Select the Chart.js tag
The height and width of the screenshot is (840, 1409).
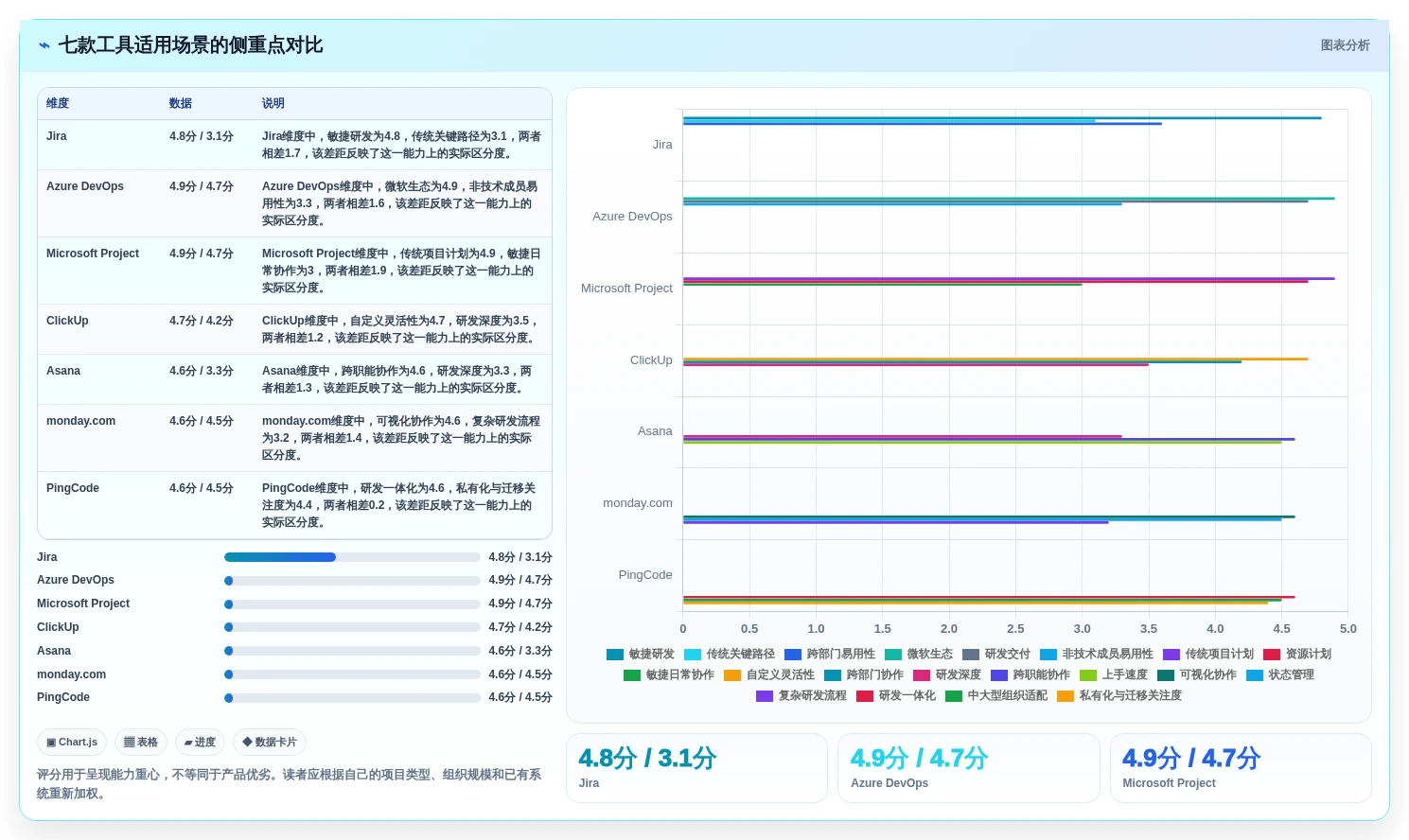coord(72,743)
